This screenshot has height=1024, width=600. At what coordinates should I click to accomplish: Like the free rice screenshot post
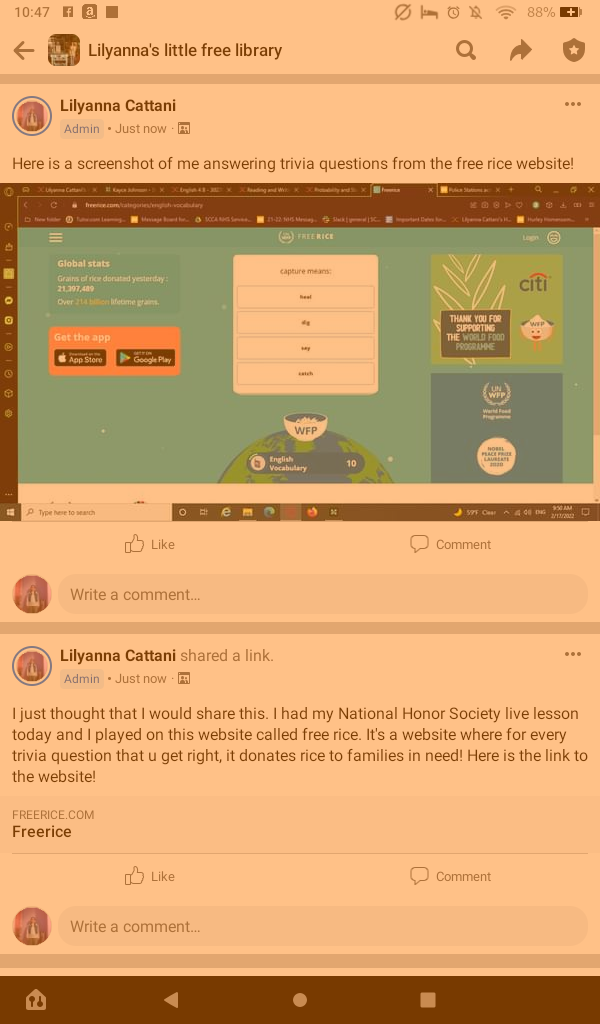[150, 544]
